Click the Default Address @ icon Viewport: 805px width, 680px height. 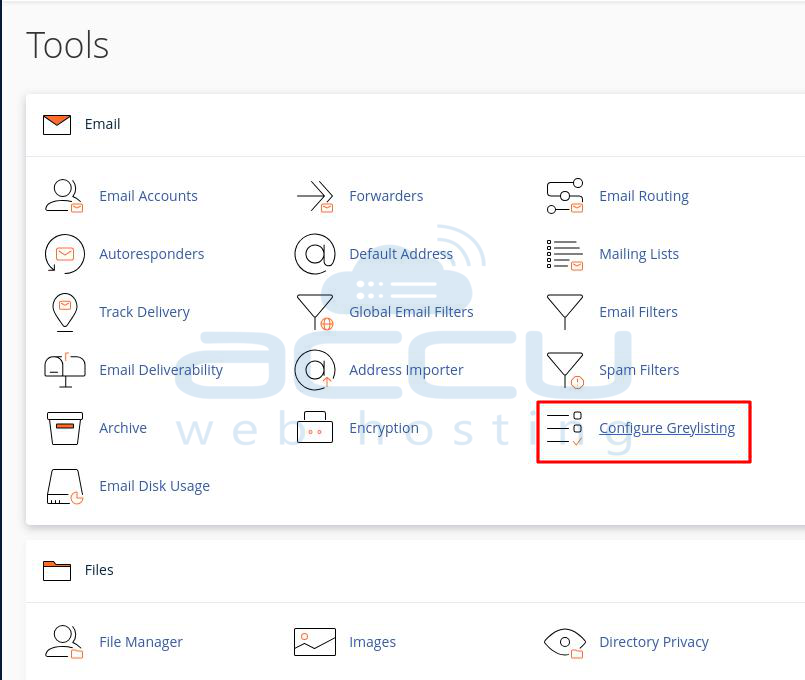(x=315, y=254)
